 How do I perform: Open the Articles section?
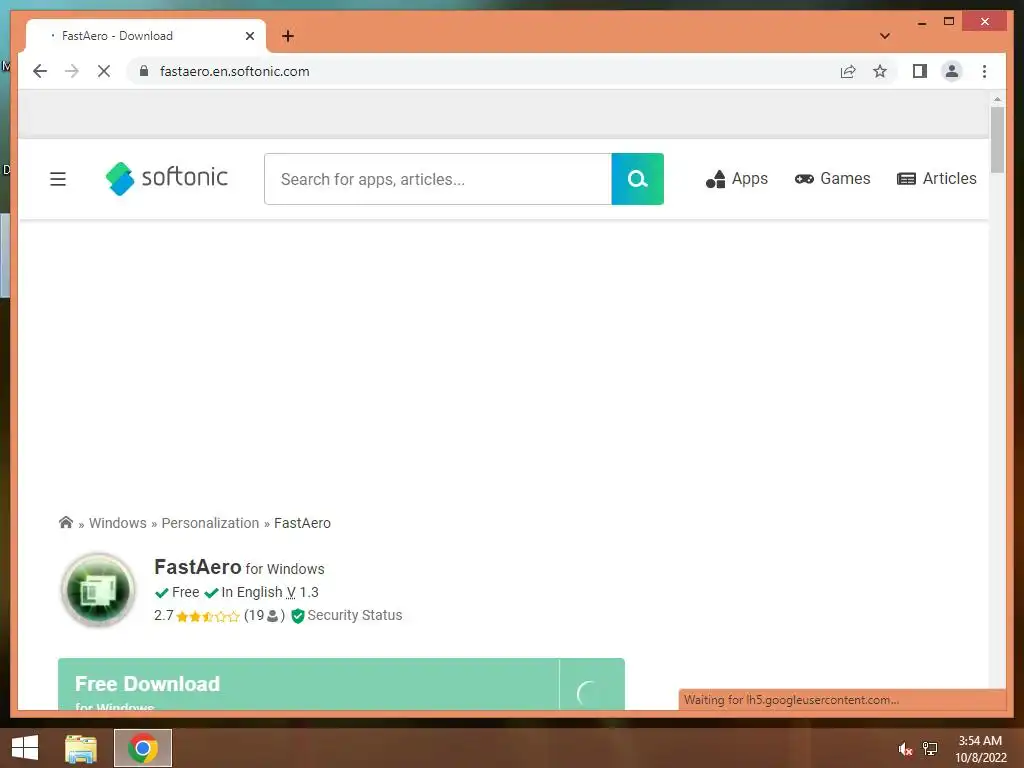(x=936, y=179)
